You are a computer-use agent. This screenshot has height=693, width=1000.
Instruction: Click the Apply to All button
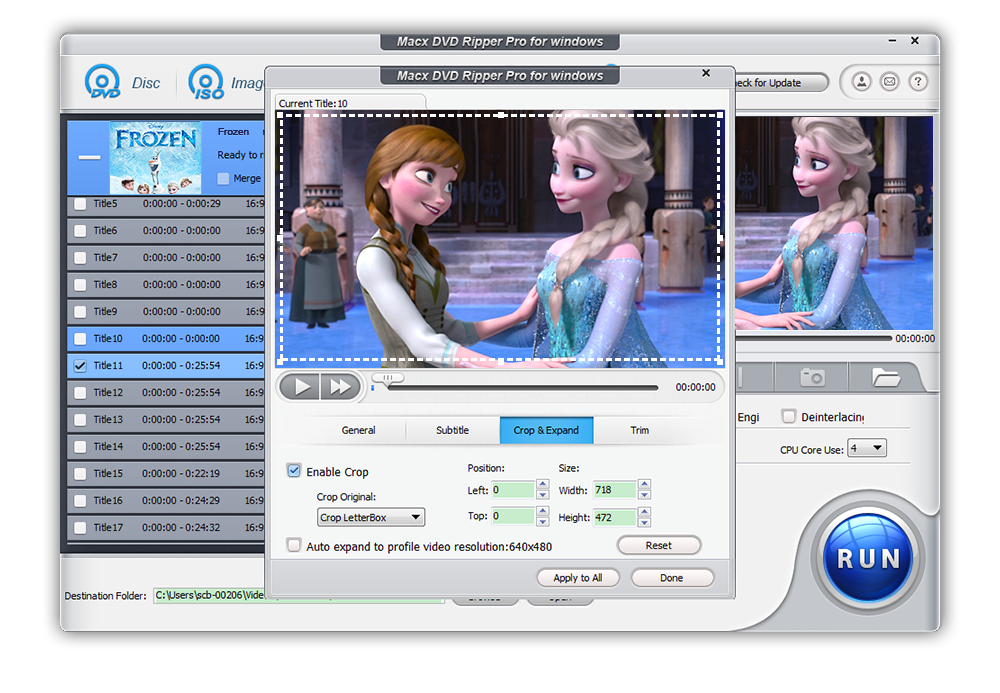tap(578, 578)
